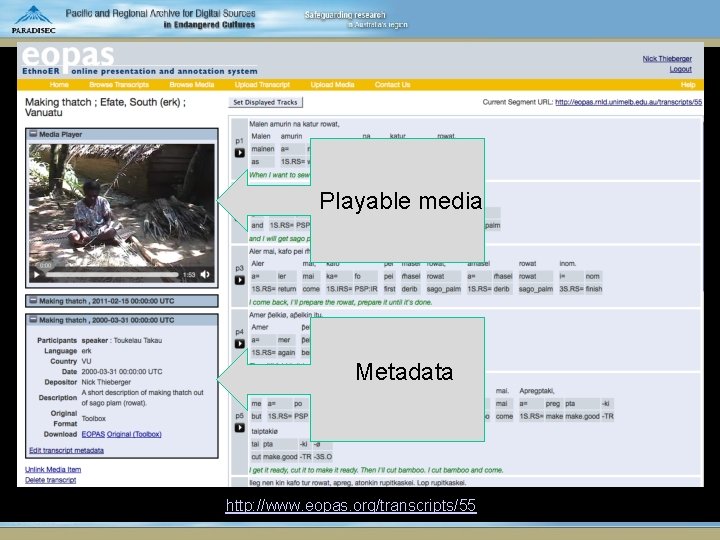Open Browse Media in the navigation bar
The width and height of the screenshot is (720, 540).
(192, 84)
